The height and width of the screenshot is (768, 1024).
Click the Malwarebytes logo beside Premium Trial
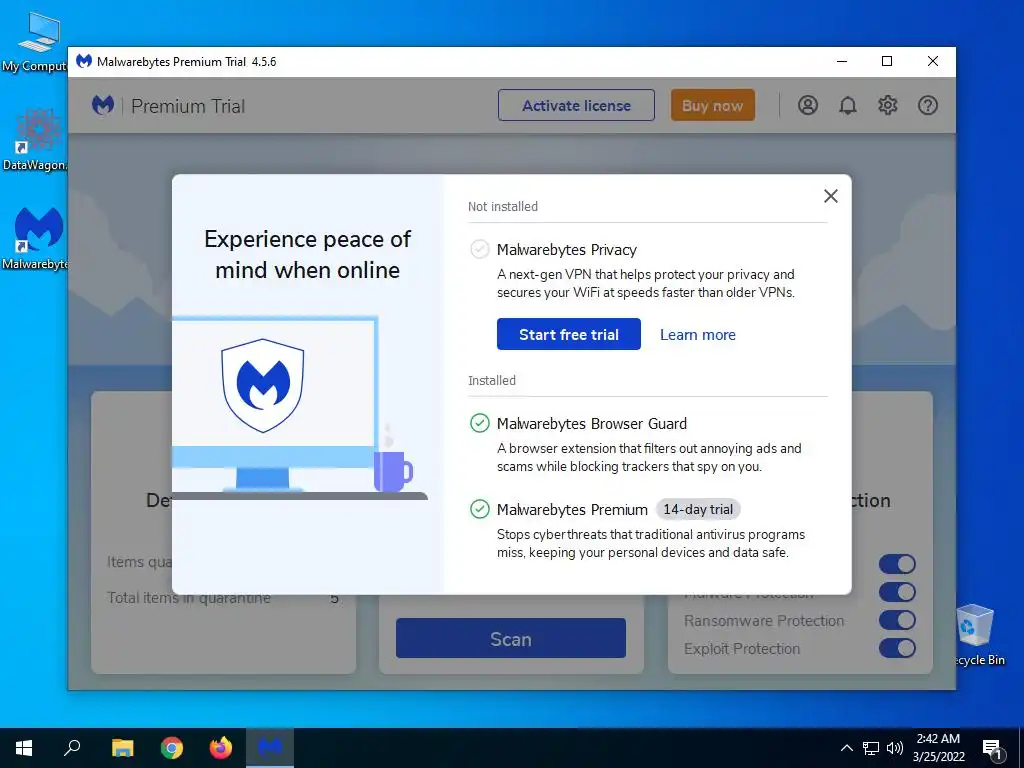[x=103, y=105]
